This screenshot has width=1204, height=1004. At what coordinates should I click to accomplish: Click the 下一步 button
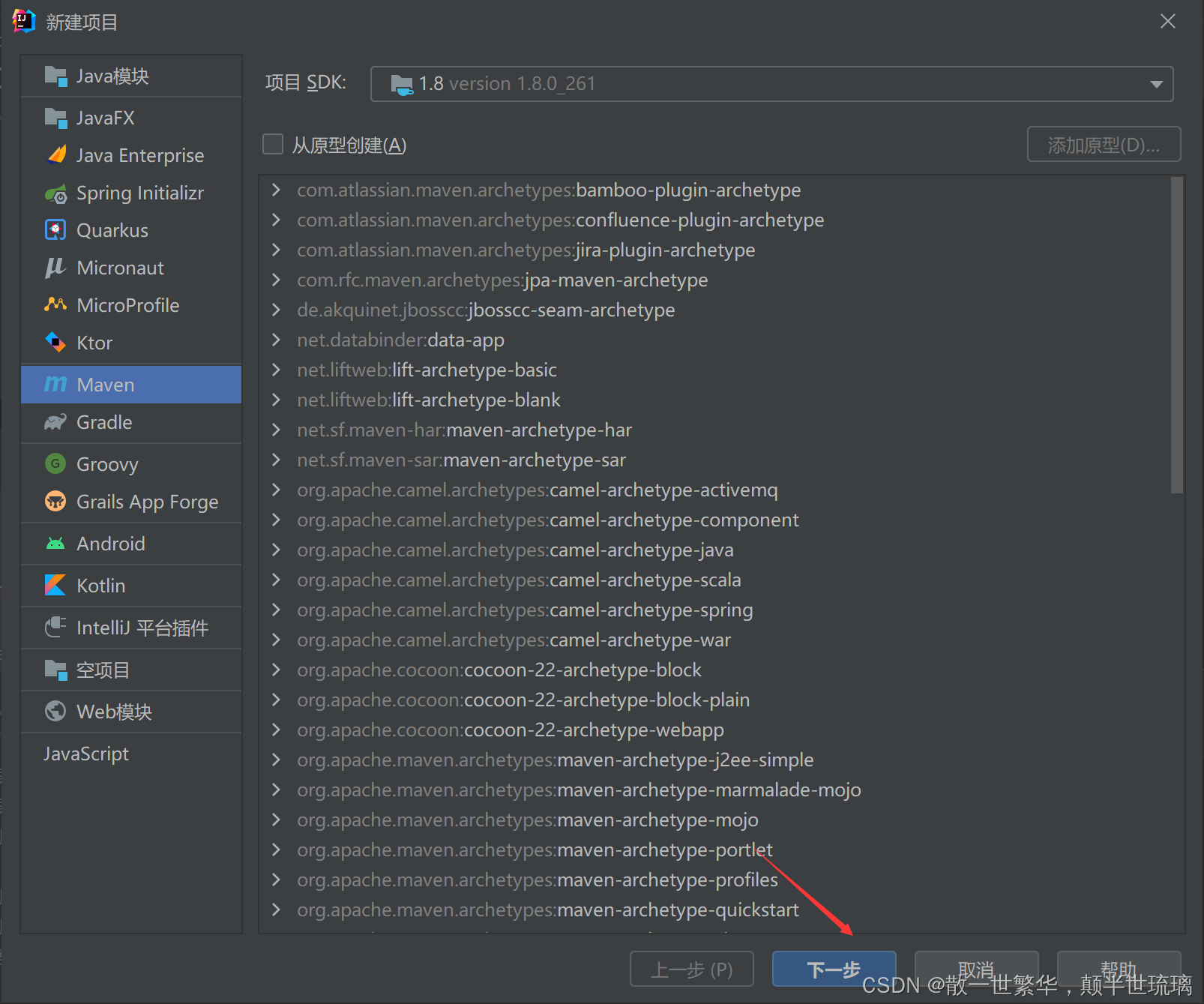834,970
